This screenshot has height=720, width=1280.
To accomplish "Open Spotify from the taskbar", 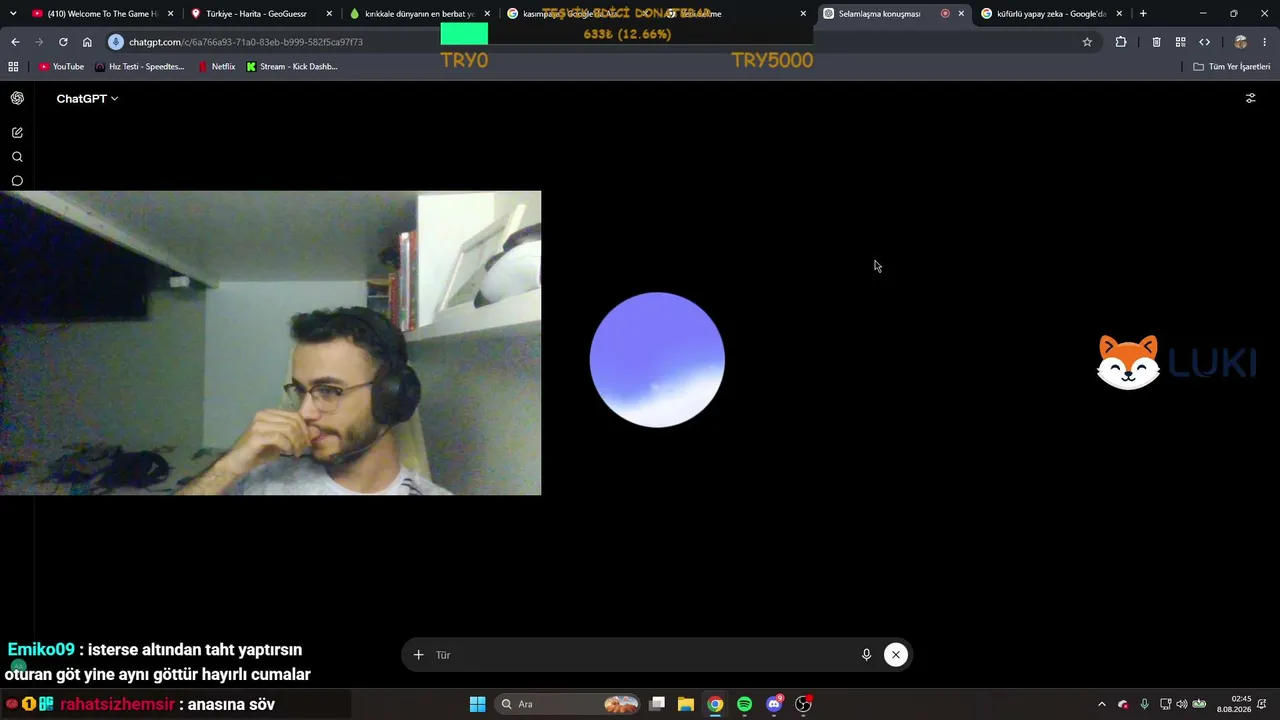I will (744, 704).
